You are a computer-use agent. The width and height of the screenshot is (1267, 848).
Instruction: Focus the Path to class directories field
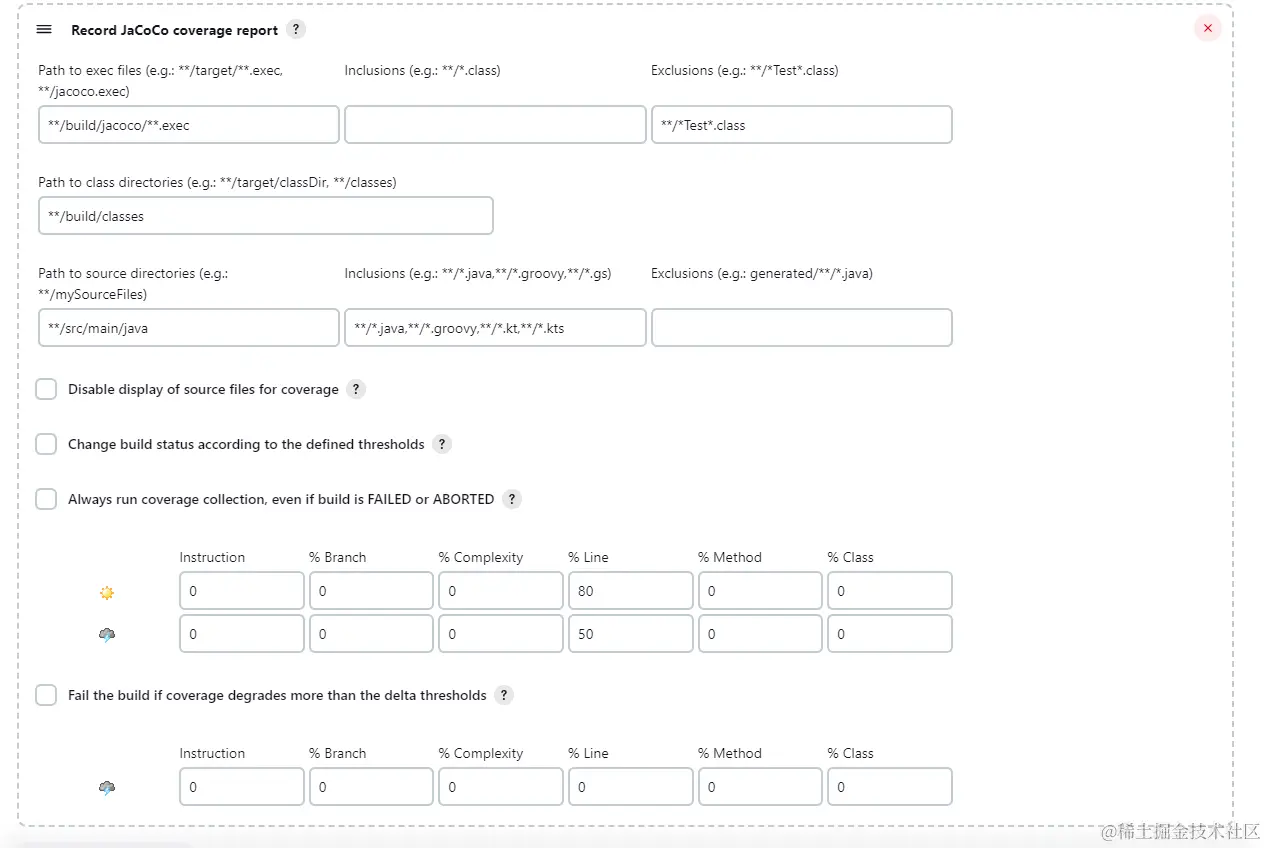click(x=266, y=216)
